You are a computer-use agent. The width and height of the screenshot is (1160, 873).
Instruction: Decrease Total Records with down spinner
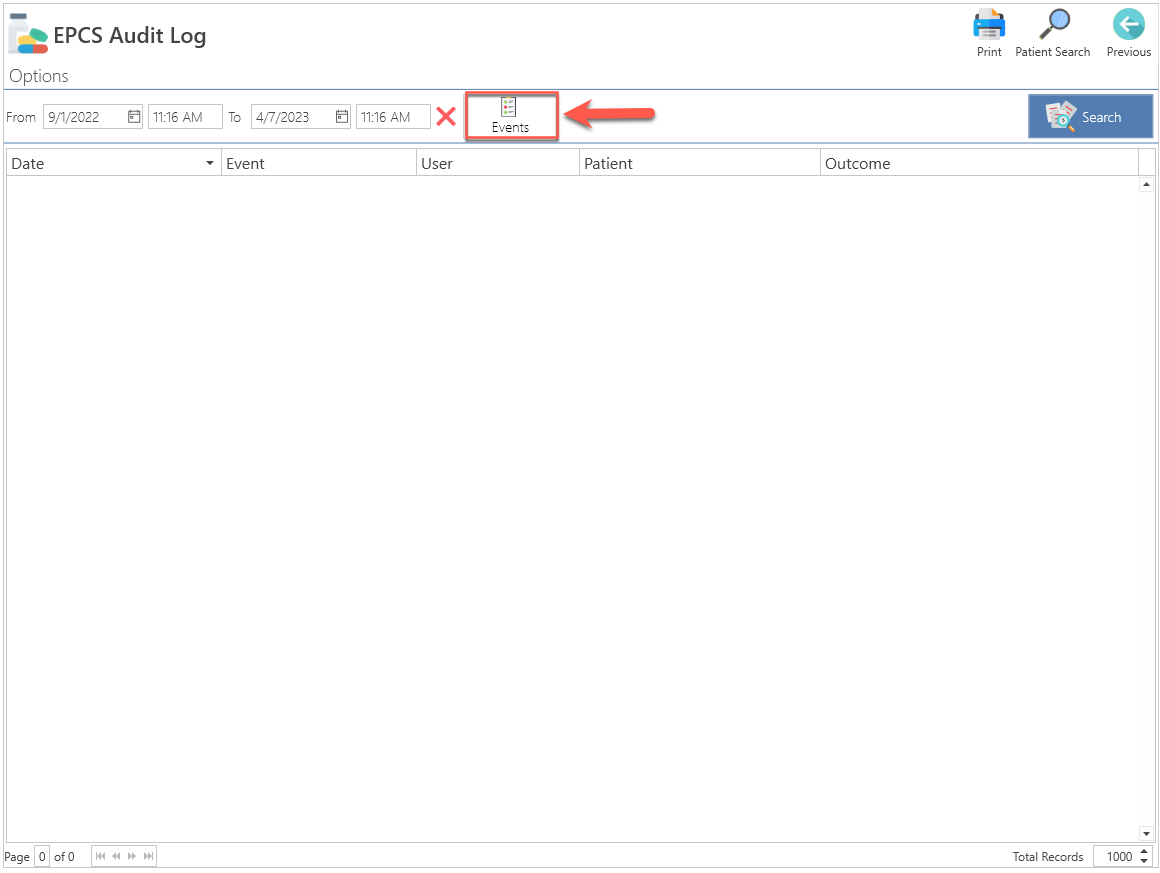pyautogui.click(x=1144, y=861)
